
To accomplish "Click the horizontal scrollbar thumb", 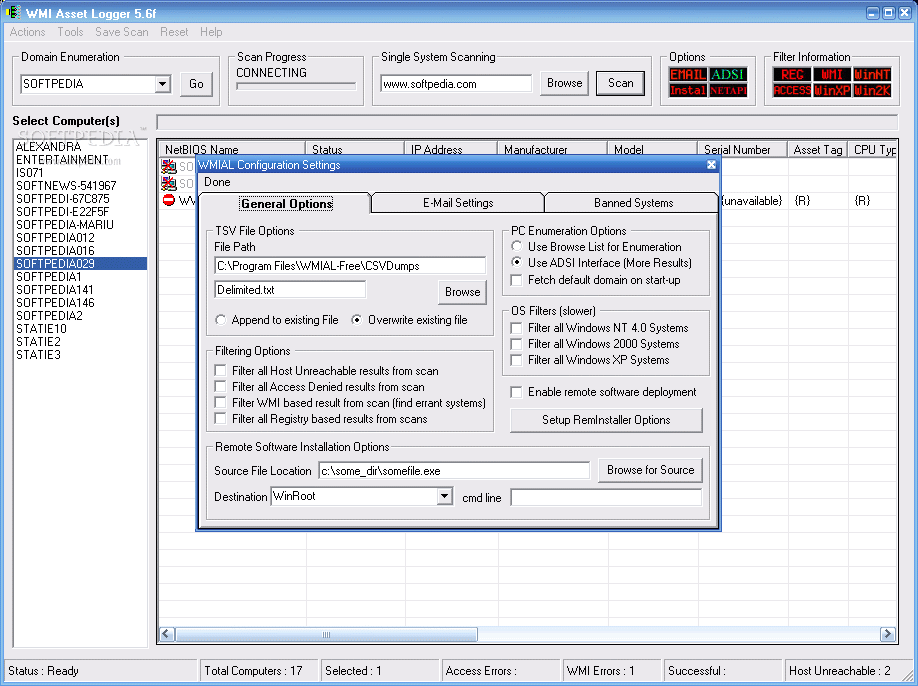I will click(x=326, y=634).
